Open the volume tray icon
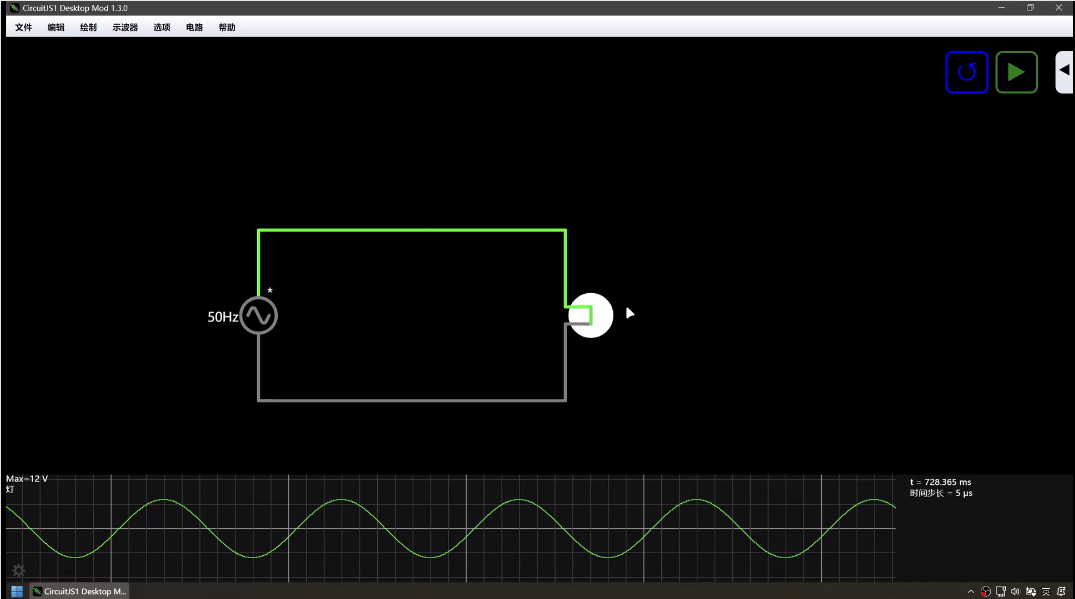 (x=1015, y=591)
